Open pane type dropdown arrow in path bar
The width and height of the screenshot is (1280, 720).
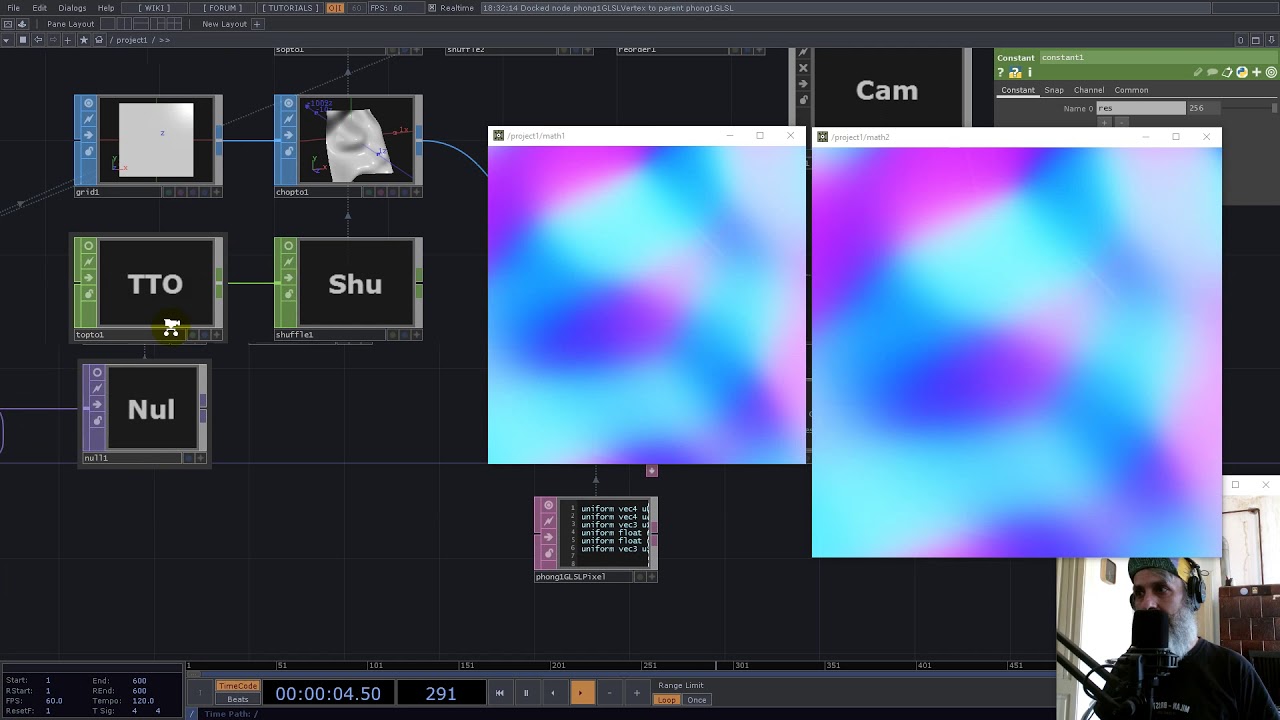point(7,40)
